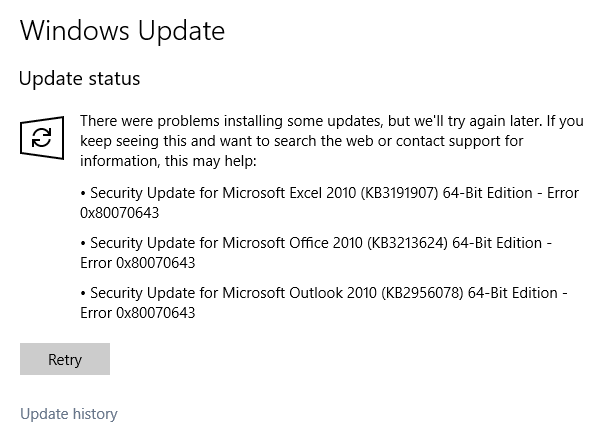Image resolution: width=600 pixels, height=435 pixels.
Task: Click the KB2956078 identifier text
Action: 422,293
